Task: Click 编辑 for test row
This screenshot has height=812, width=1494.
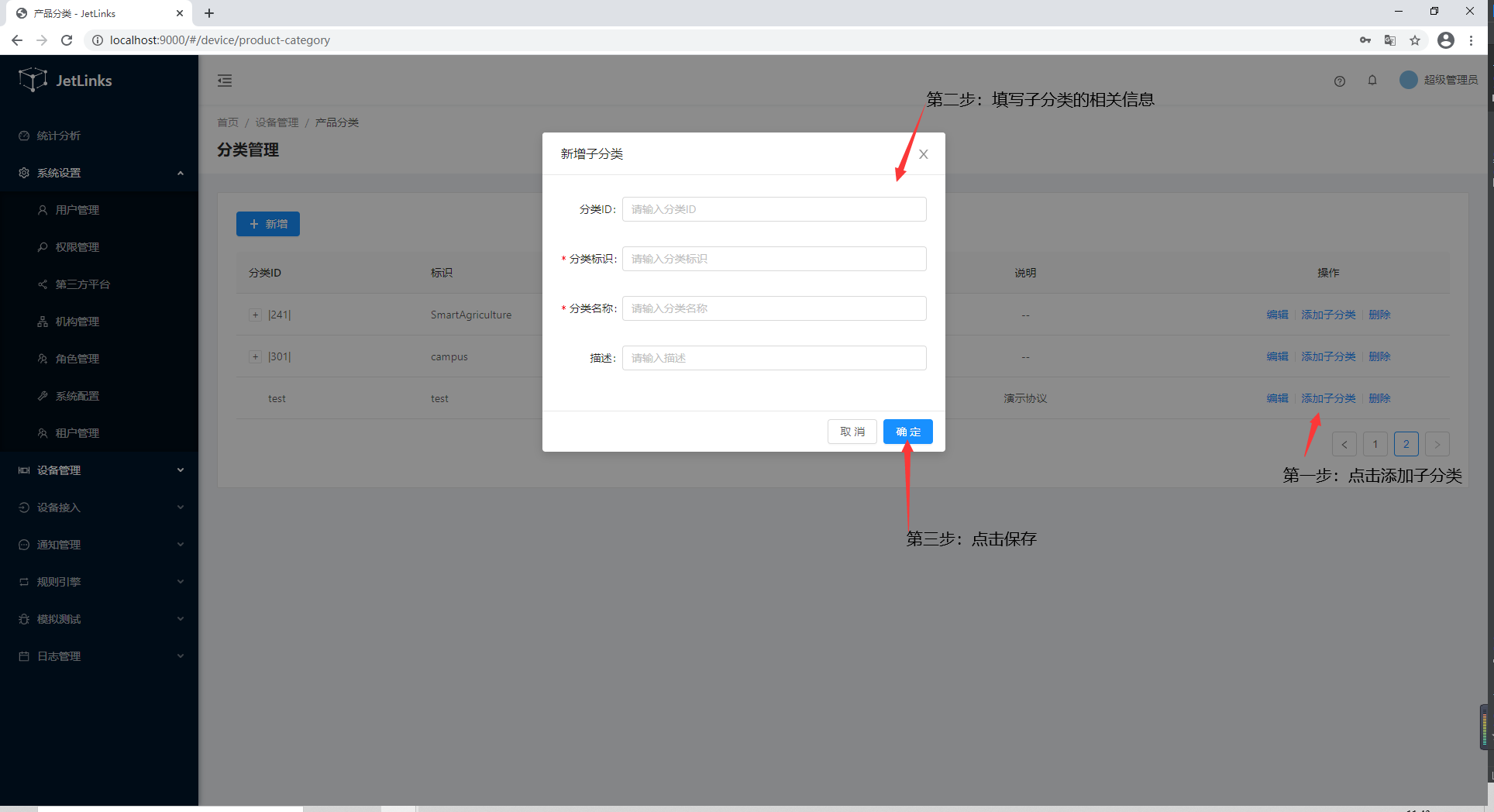Action: coord(1277,398)
